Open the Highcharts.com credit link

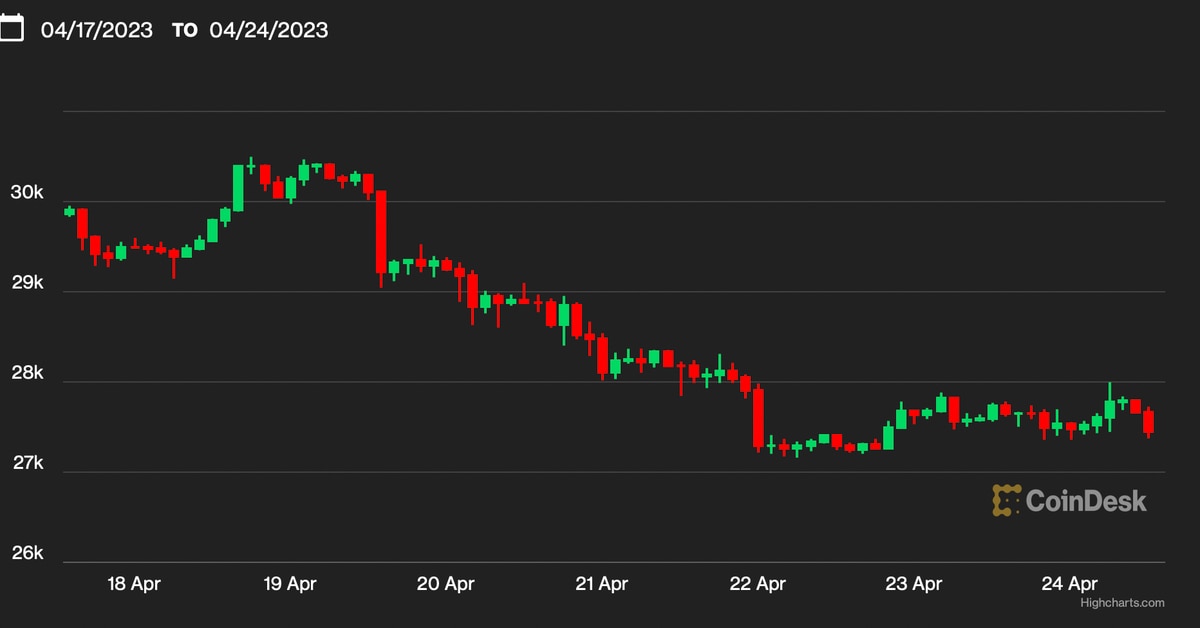tap(1122, 603)
